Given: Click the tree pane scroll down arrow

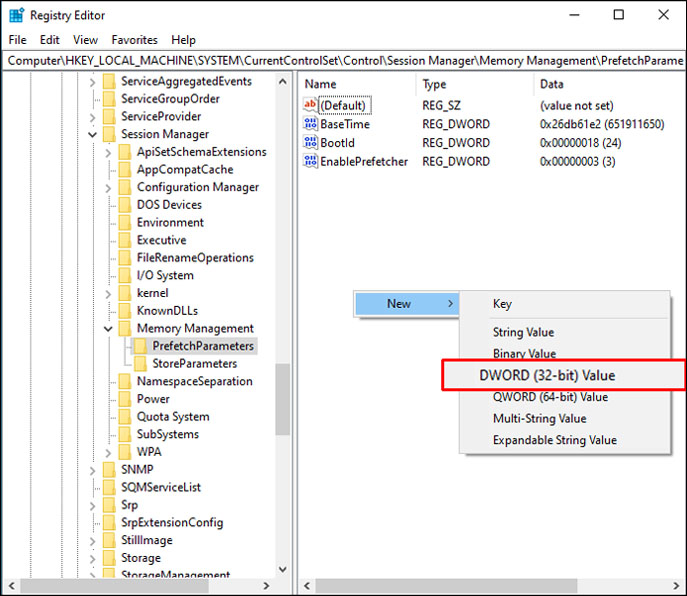Looking at the screenshot, I should [x=283, y=569].
